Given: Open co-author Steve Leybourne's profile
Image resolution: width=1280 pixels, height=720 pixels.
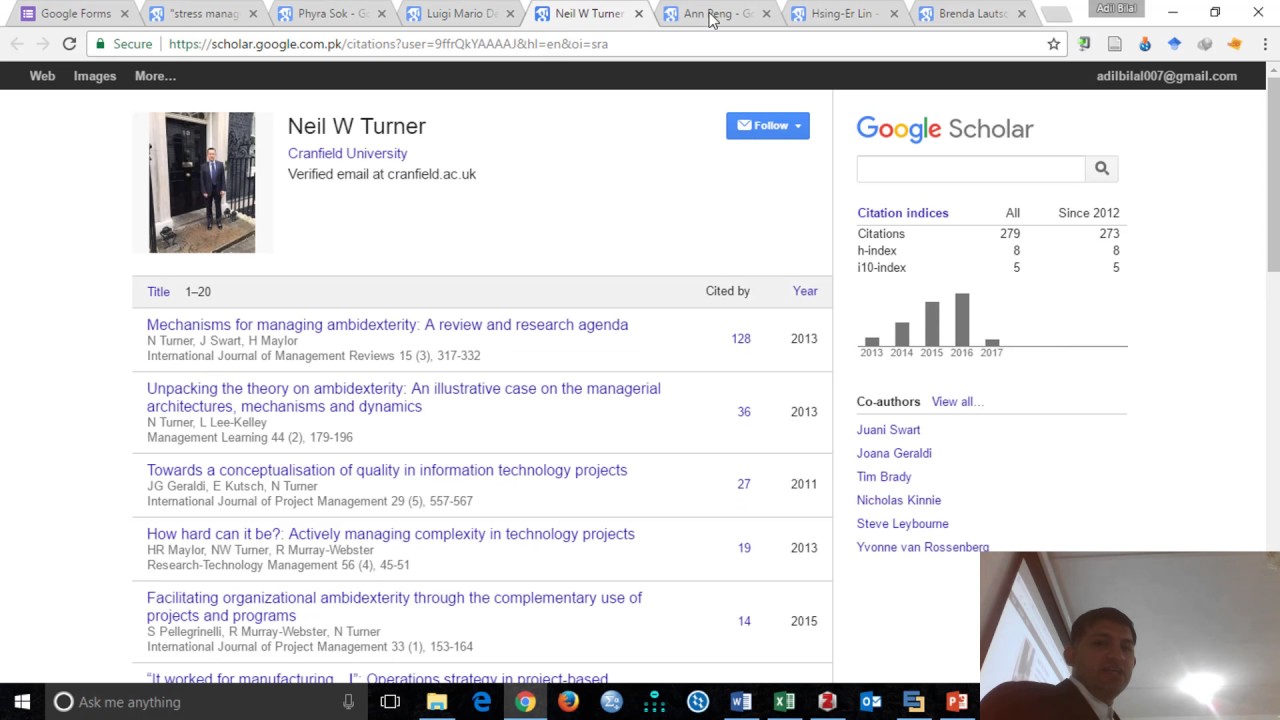Looking at the screenshot, I should coord(902,524).
